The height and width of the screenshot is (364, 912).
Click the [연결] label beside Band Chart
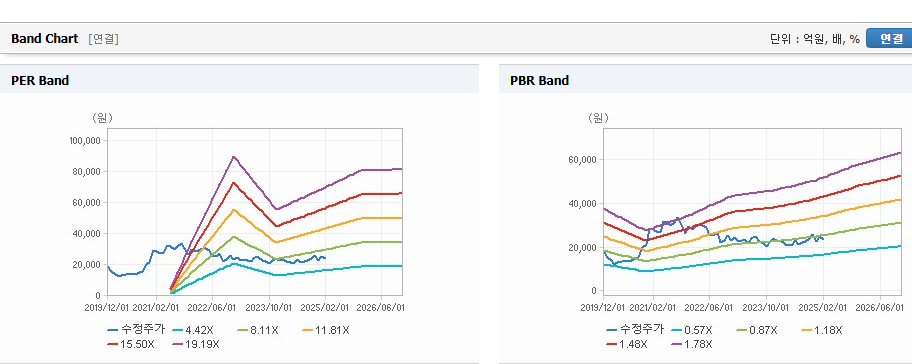[104, 39]
